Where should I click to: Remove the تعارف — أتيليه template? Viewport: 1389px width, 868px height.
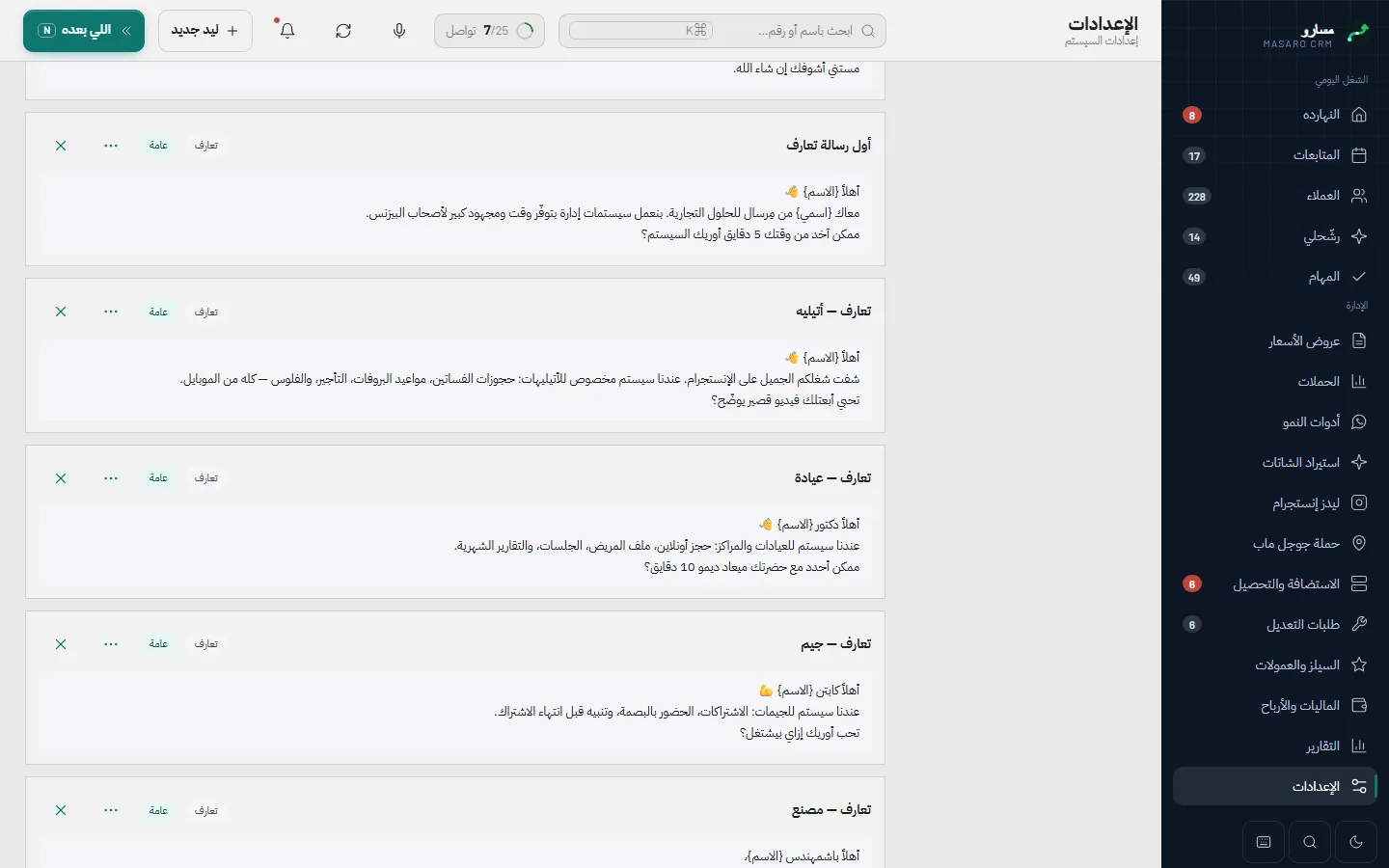(x=61, y=312)
